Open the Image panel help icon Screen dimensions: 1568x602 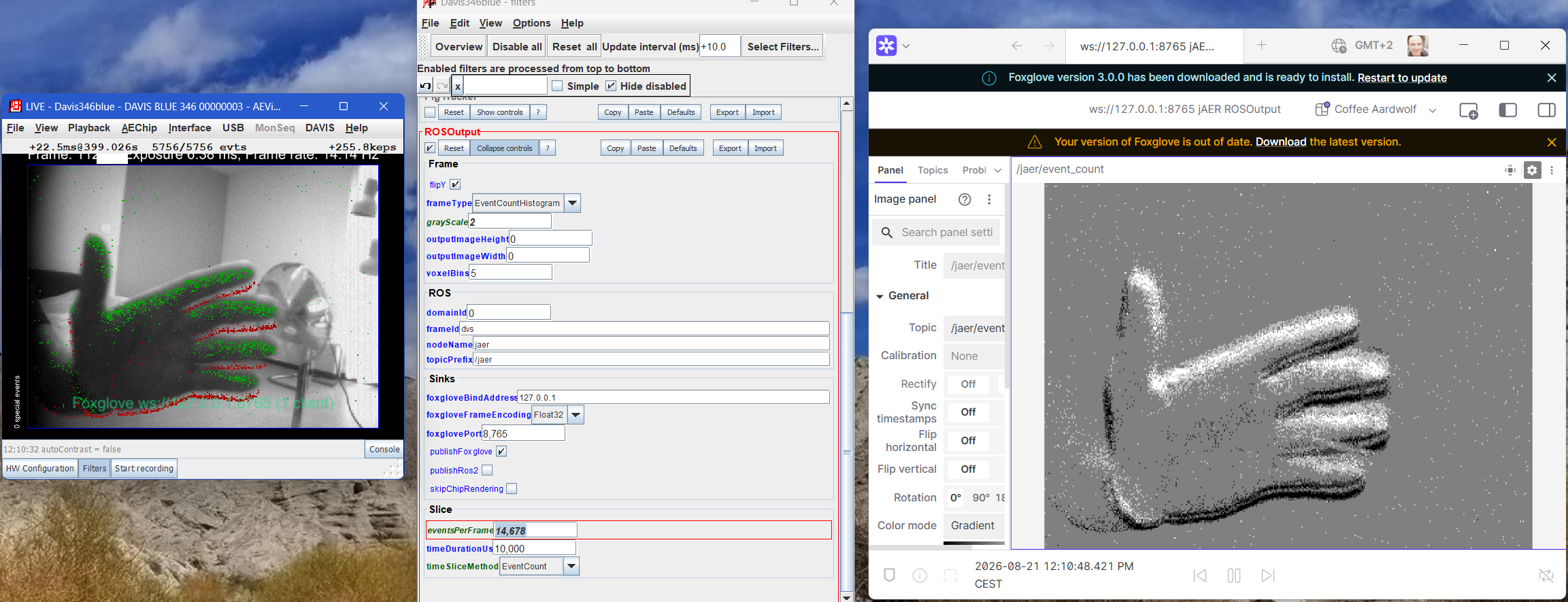(x=965, y=199)
